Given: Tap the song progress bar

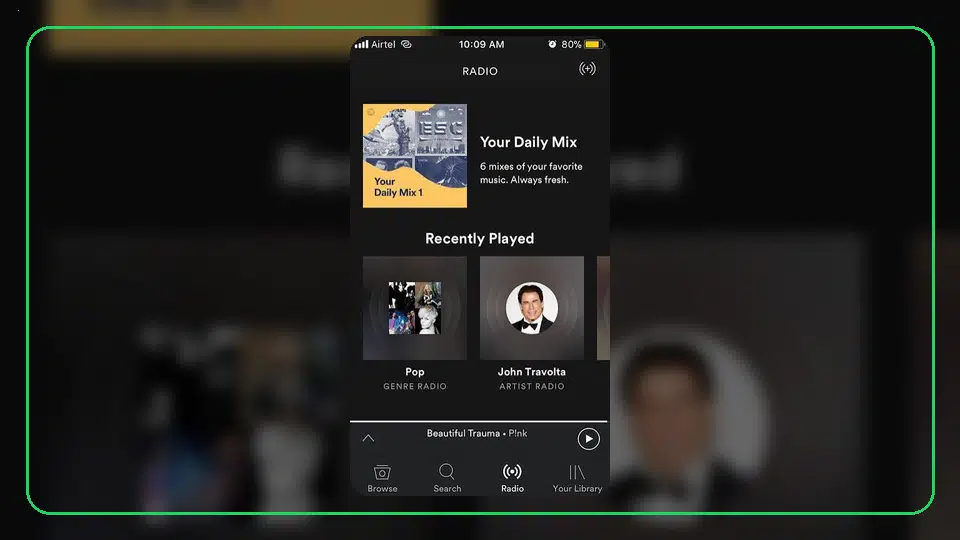Looking at the screenshot, I should (x=479, y=421).
